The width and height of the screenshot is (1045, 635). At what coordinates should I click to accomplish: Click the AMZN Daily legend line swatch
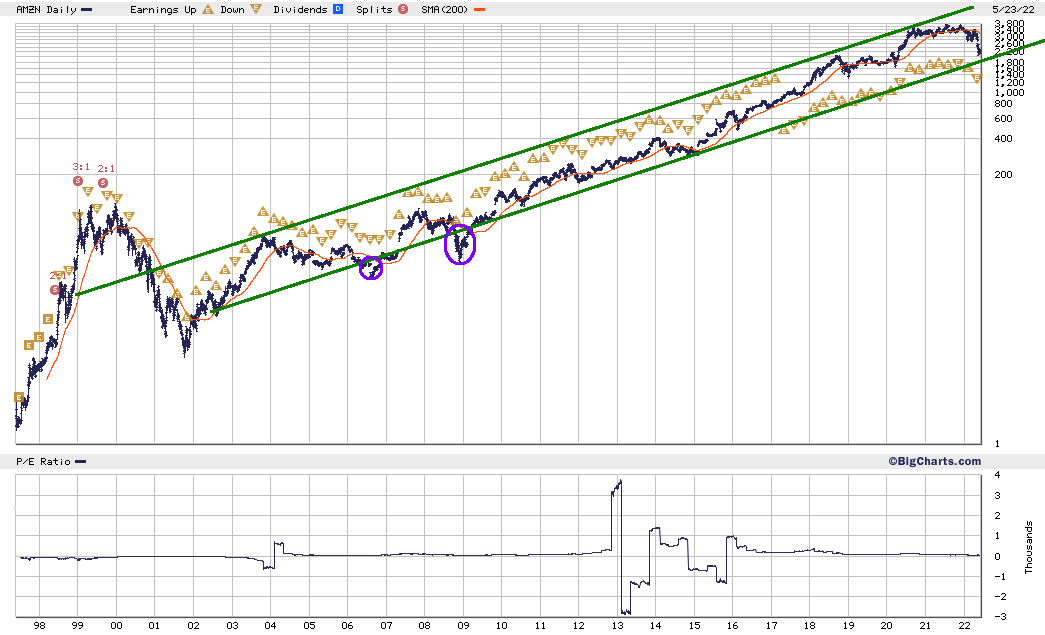click(87, 10)
